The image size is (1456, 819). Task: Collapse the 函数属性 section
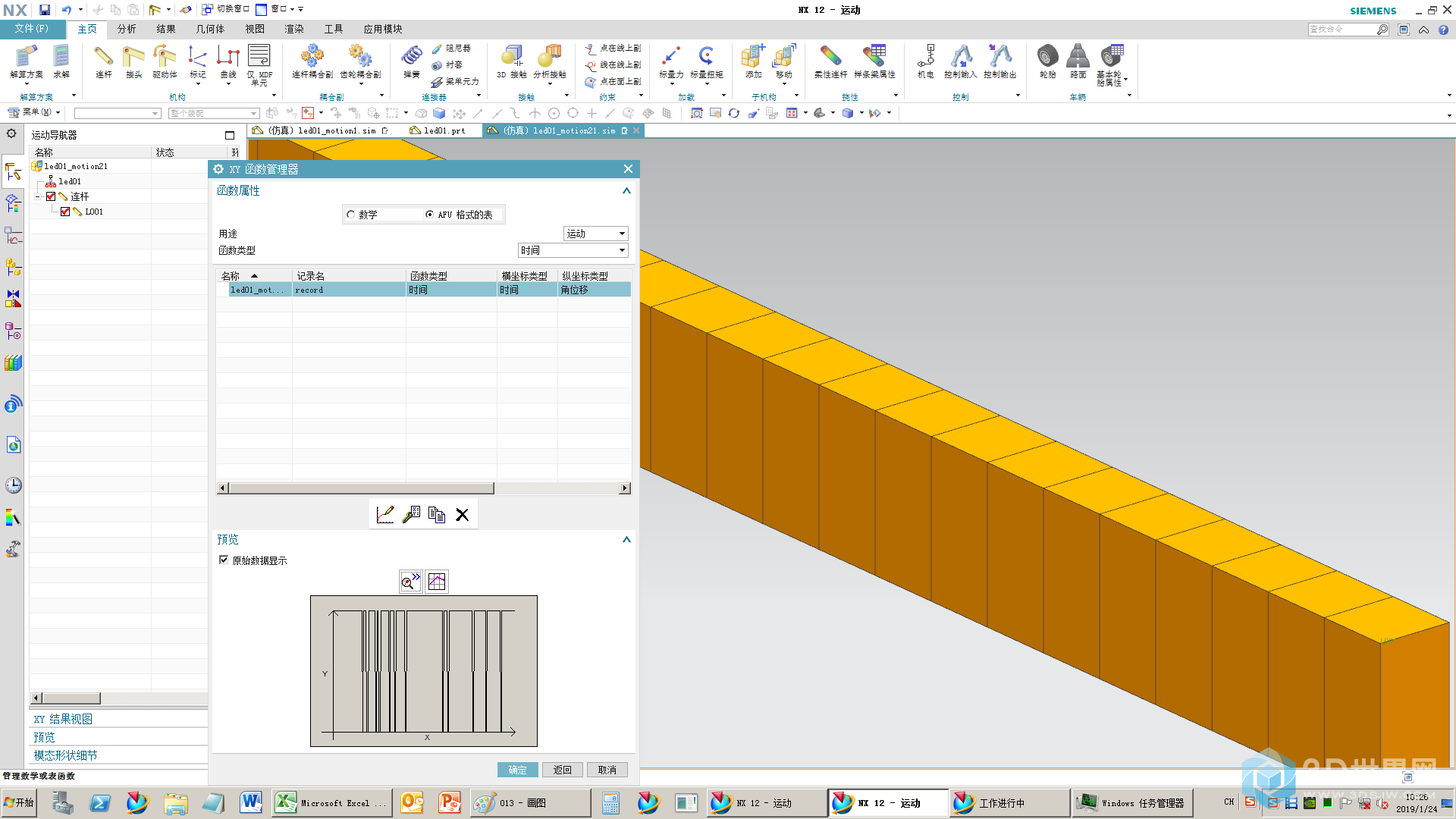coord(626,190)
